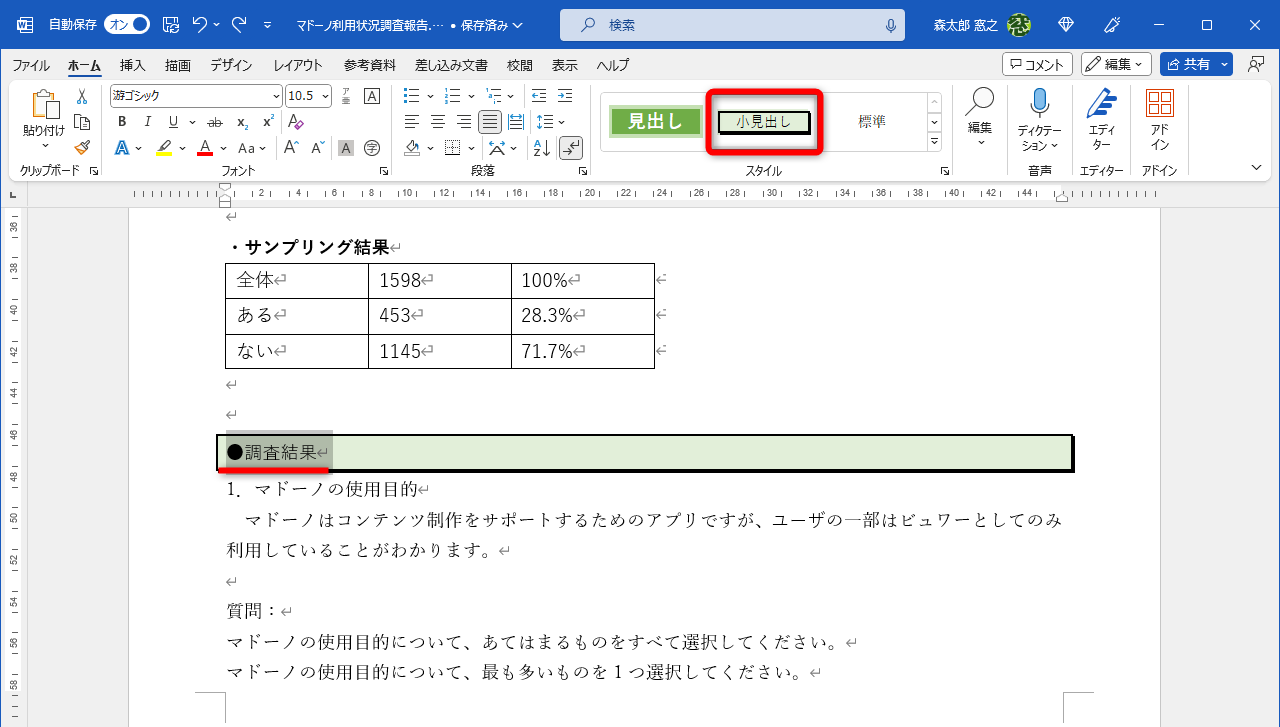Screen dimensions: 1280x727
Task: Open the pen-with-sparkle icon in title bar
Action: [1112, 25]
